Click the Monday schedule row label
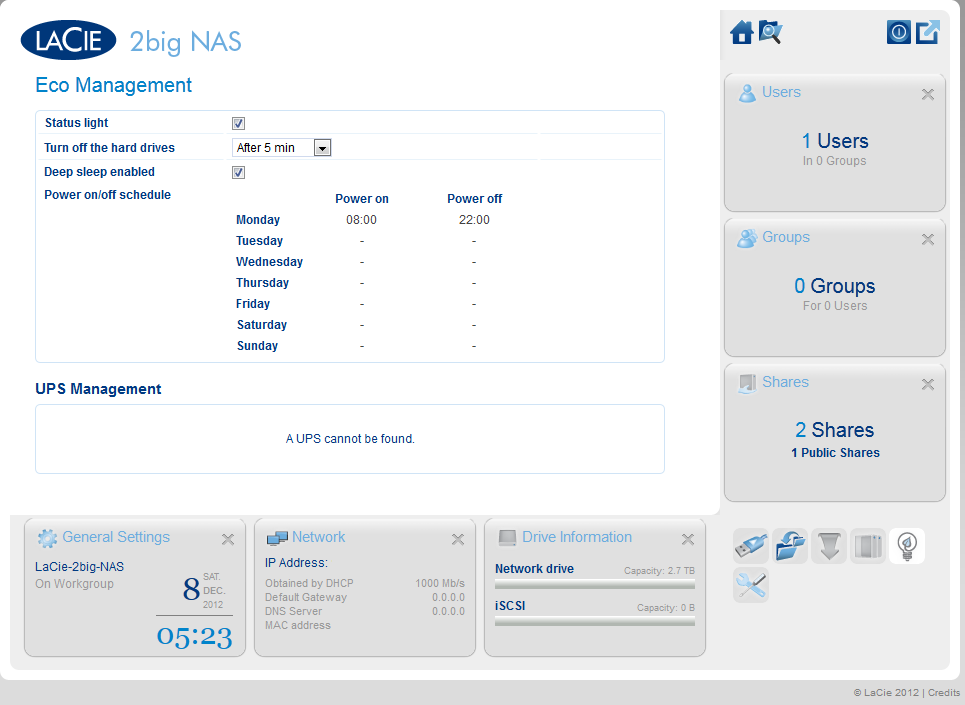The height and width of the screenshot is (705, 965). (x=258, y=220)
